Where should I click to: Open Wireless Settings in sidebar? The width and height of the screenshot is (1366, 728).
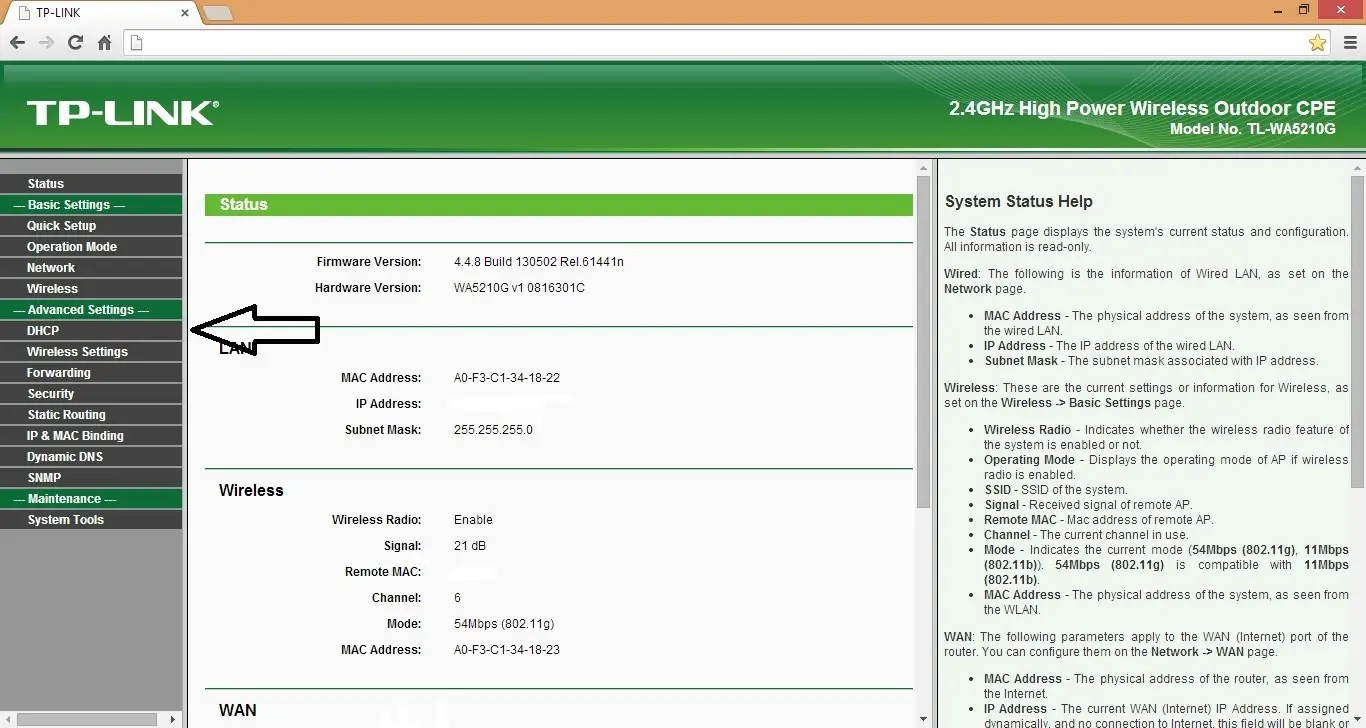tap(91, 352)
